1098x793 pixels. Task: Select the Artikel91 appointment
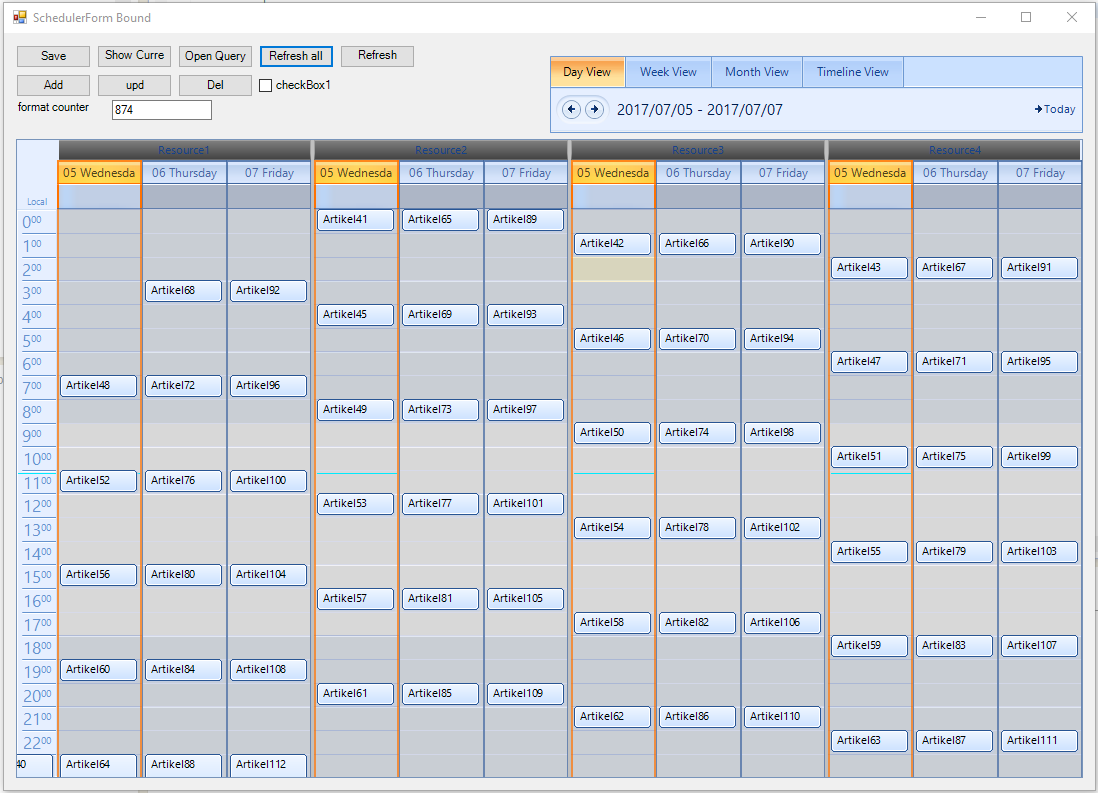coord(1039,268)
